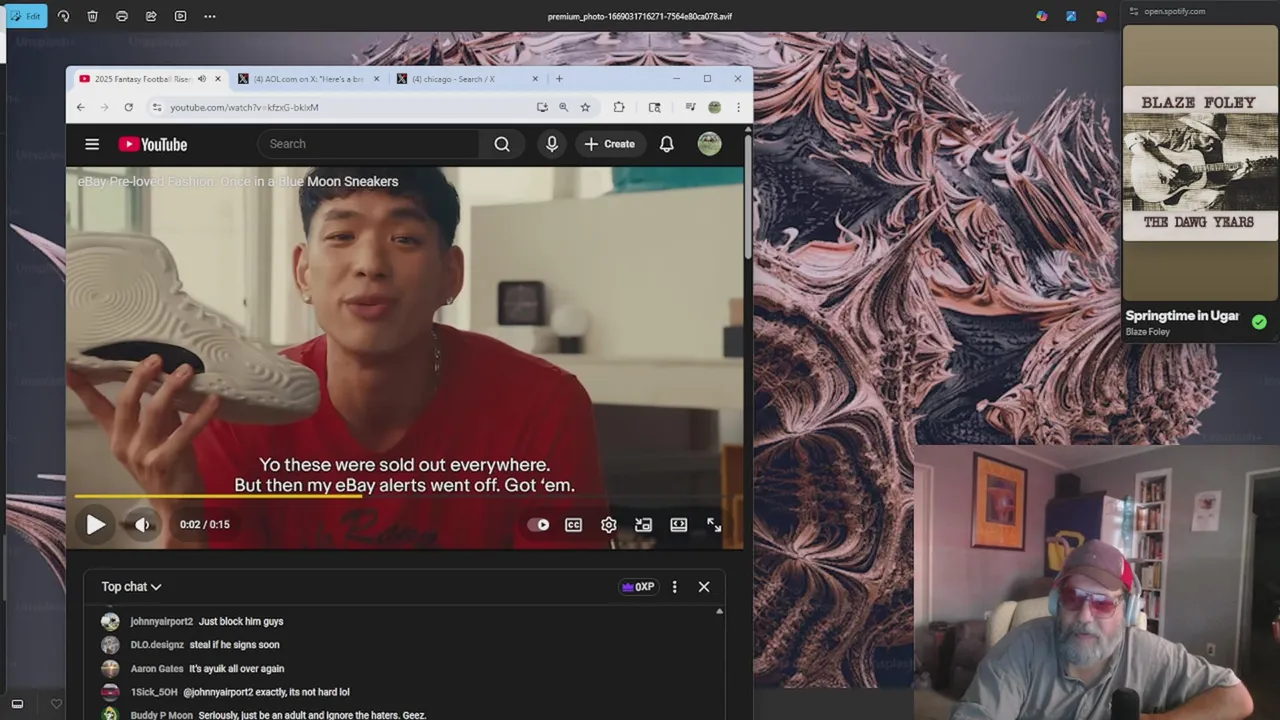Click the Edit button in Photos viewer
The image size is (1280, 720).
pyautogui.click(x=25, y=16)
